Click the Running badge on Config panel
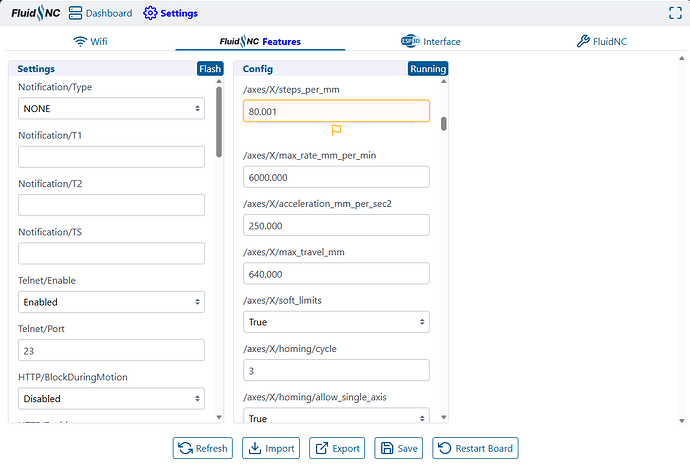Image resolution: width=690 pixels, height=465 pixels. coord(428,69)
